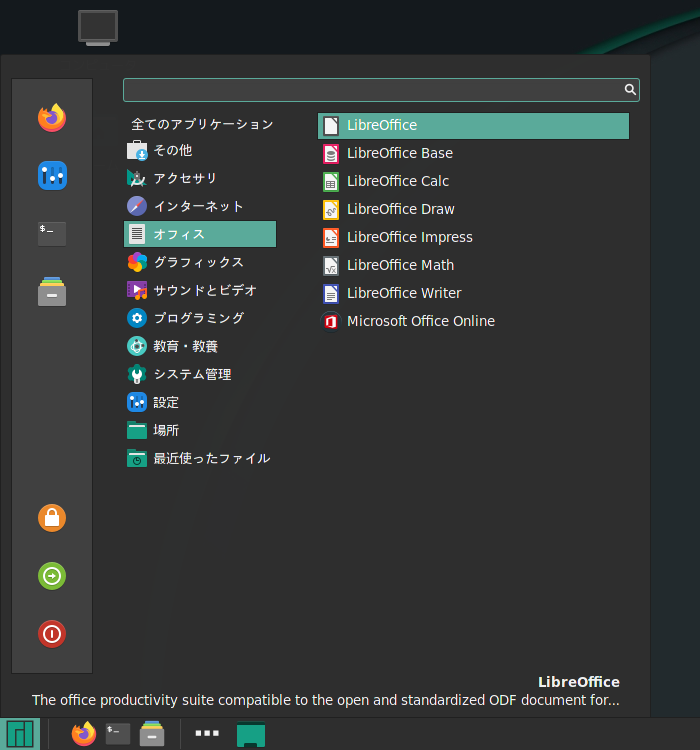Click the orange lock screen button
Viewport: 700px width, 750px height.
click(52, 518)
